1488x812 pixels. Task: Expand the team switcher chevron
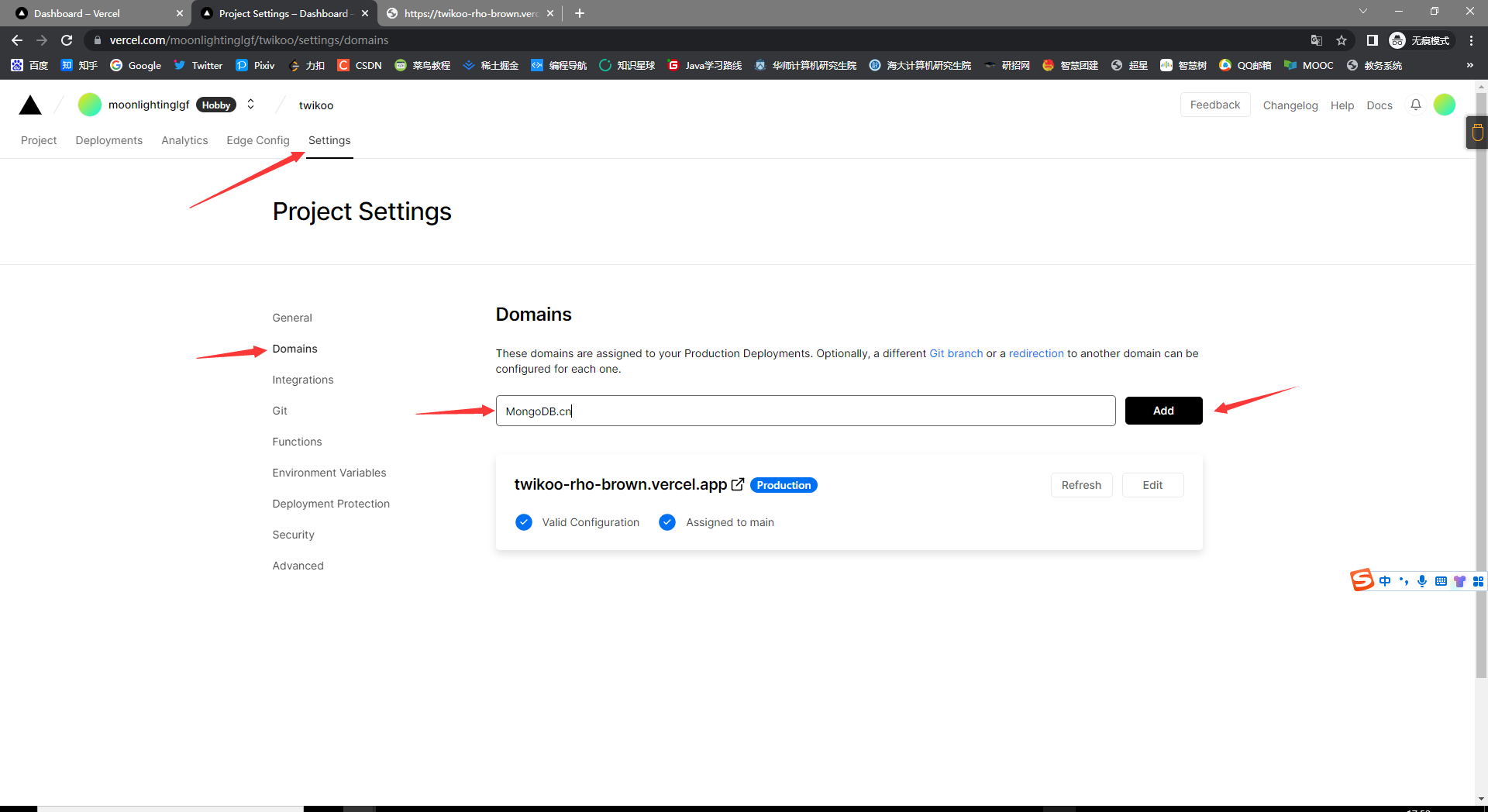tap(250, 105)
